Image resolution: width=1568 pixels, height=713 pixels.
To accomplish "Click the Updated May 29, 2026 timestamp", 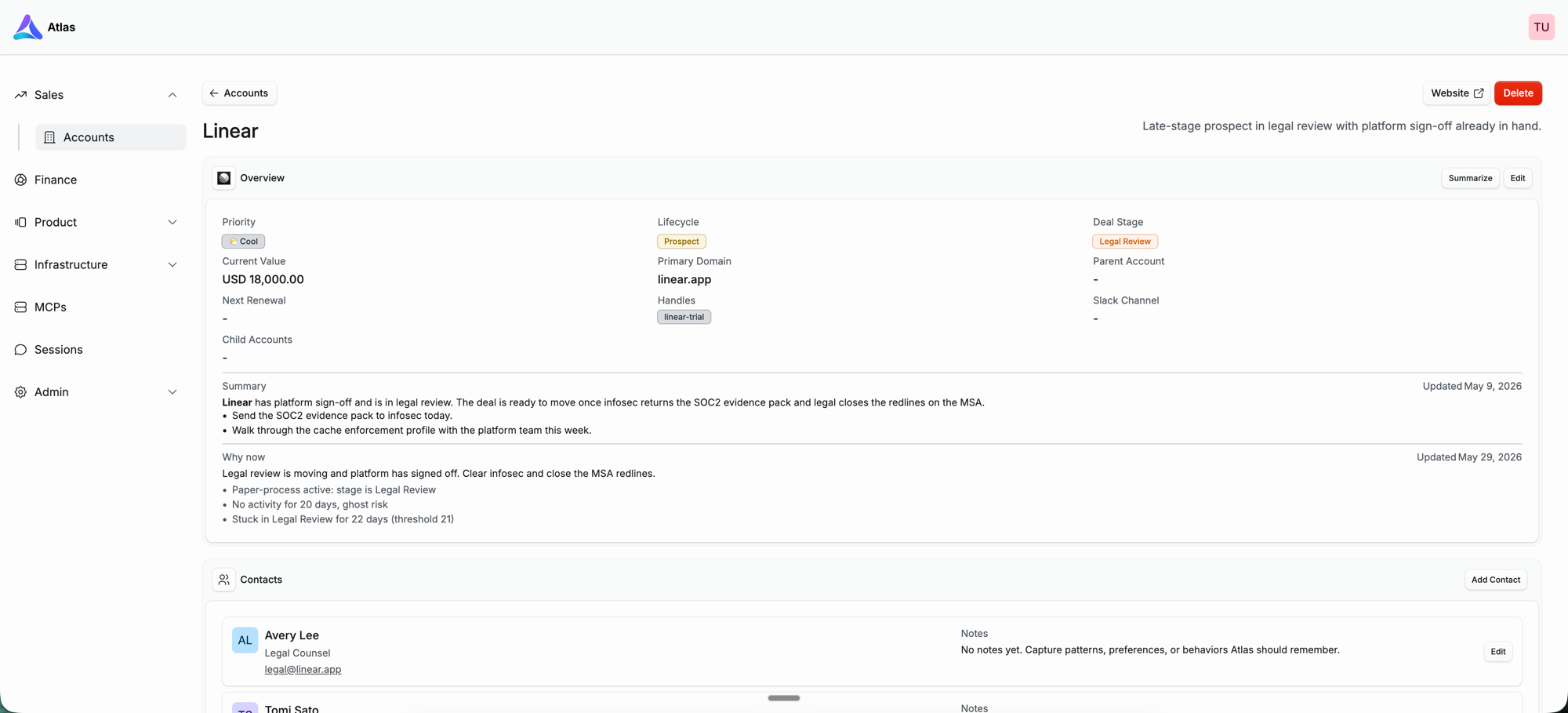I will [1468, 457].
